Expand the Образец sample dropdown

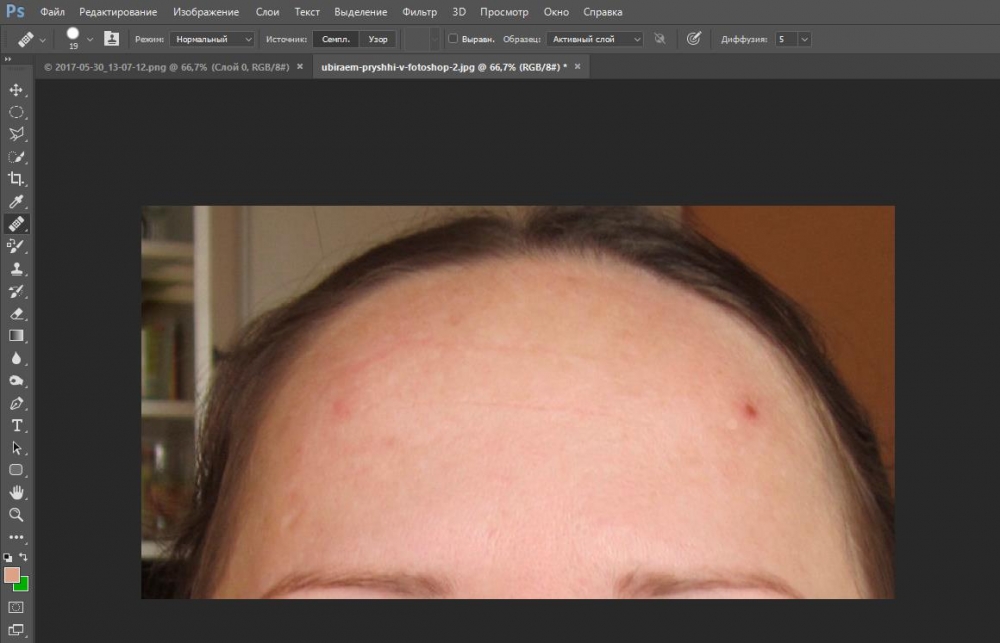click(595, 39)
